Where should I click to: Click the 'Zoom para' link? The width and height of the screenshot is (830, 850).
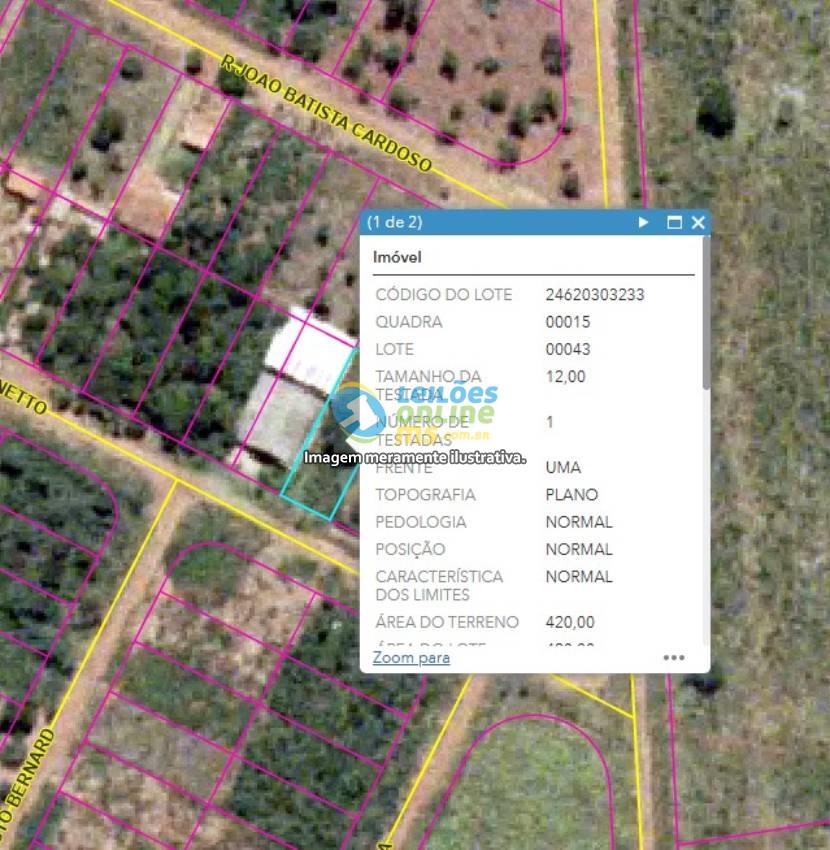[x=411, y=658]
